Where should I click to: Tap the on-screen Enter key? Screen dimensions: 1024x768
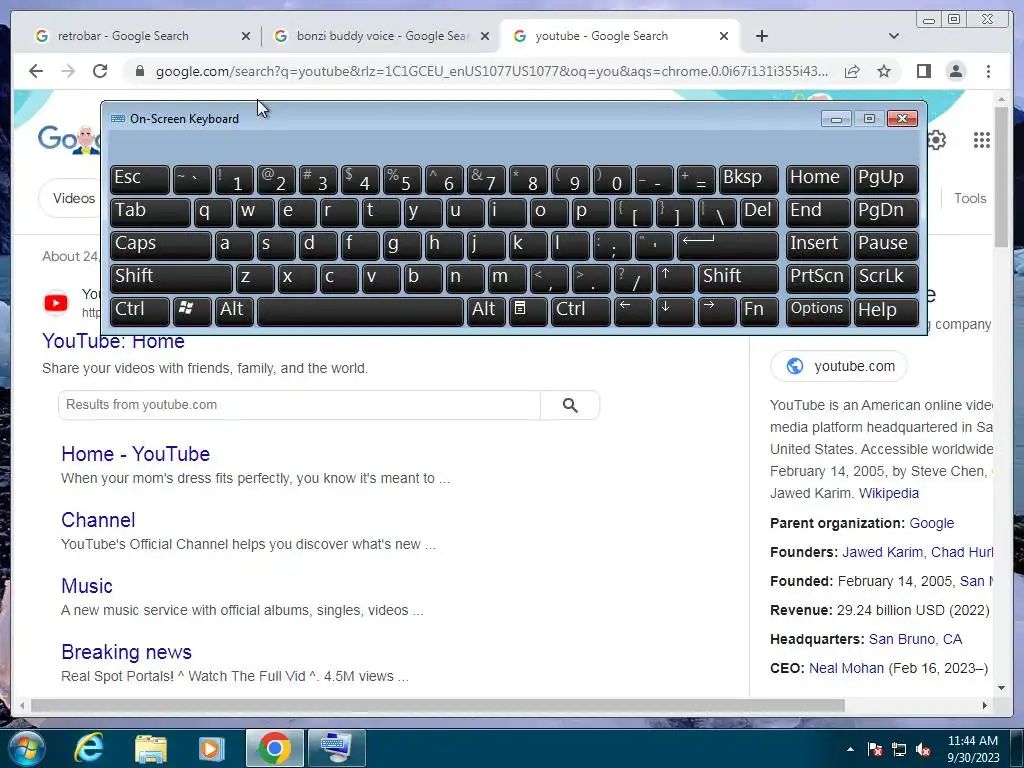(728, 245)
